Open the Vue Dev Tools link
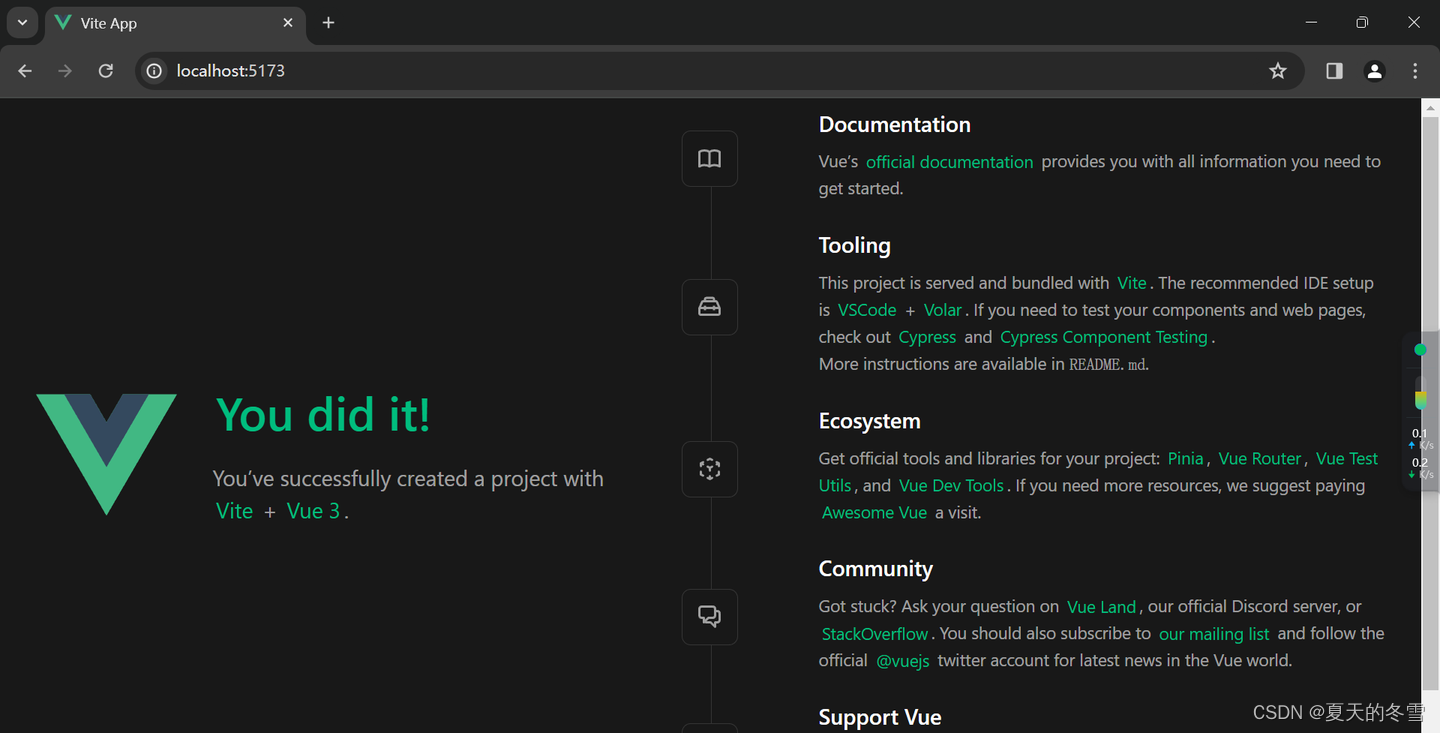The image size is (1440, 733). tap(951, 485)
